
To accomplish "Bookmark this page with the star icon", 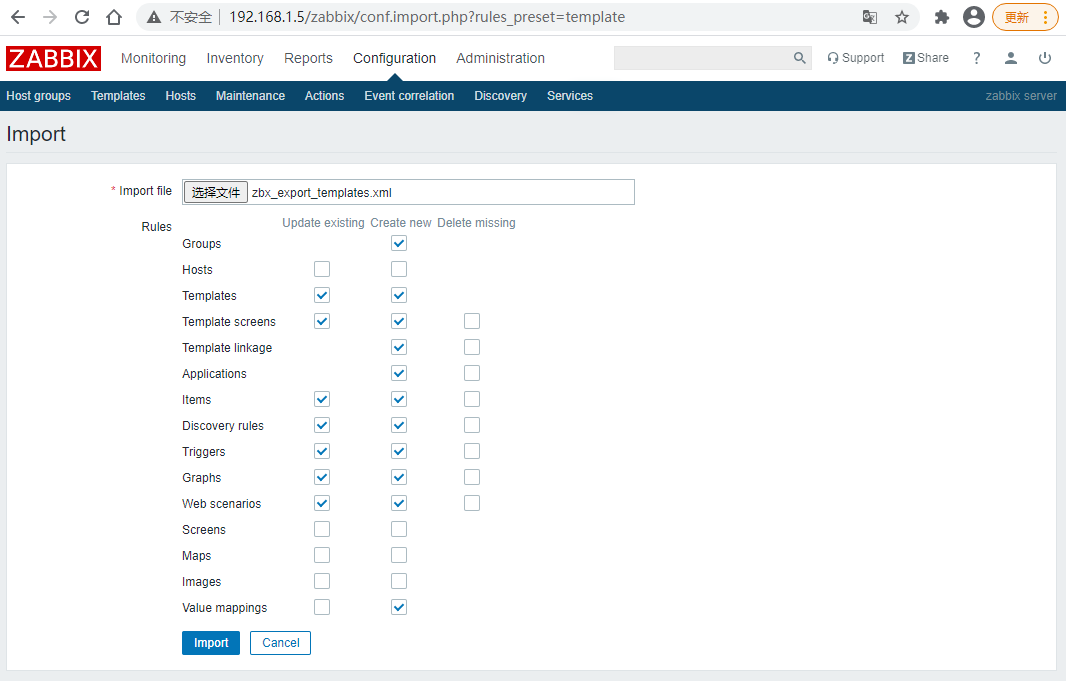I will click(x=902, y=17).
